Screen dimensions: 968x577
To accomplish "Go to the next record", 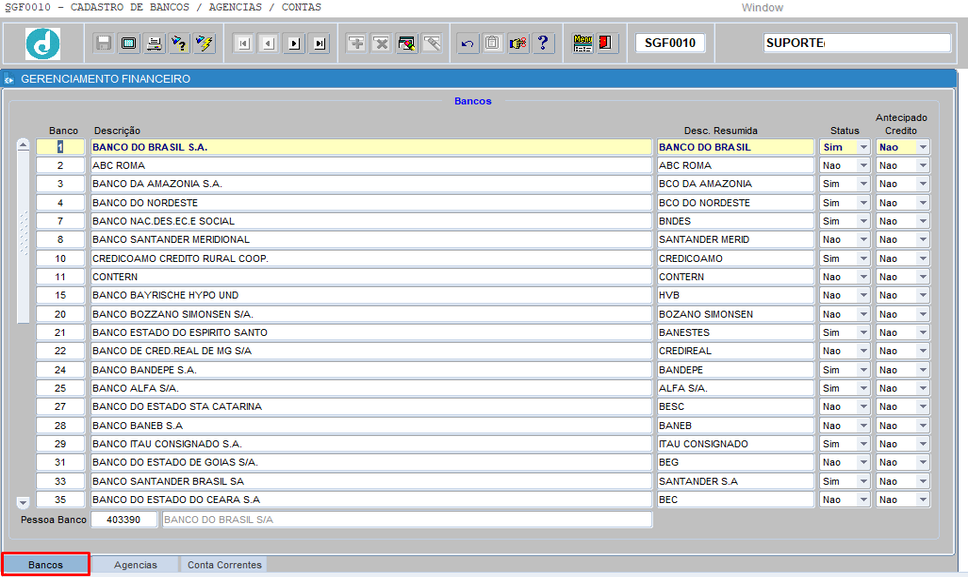I will click(x=294, y=43).
